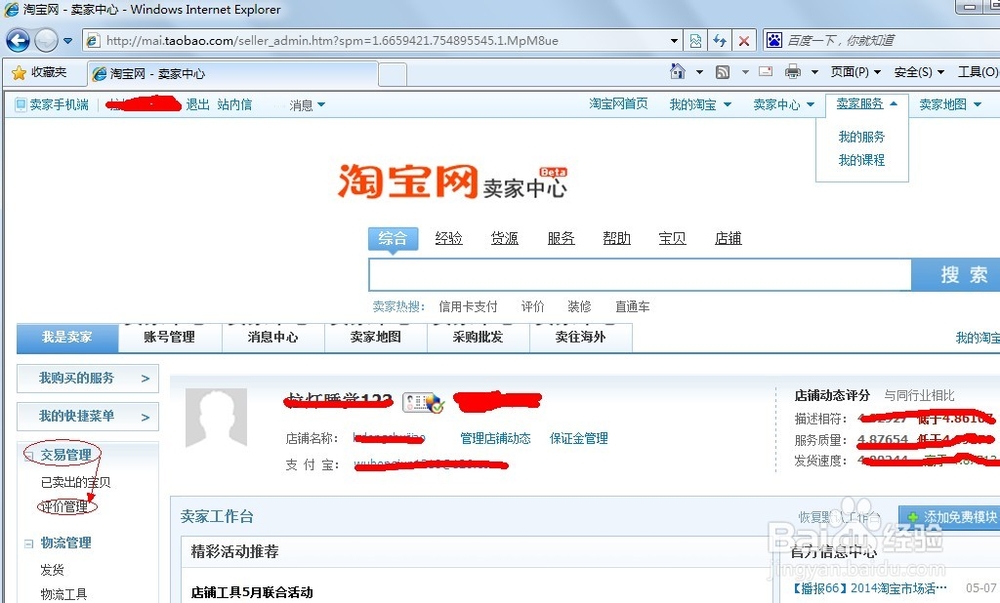Select the 消息中心 navigation tab
The width and height of the screenshot is (1000, 603).
click(x=272, y=338)
